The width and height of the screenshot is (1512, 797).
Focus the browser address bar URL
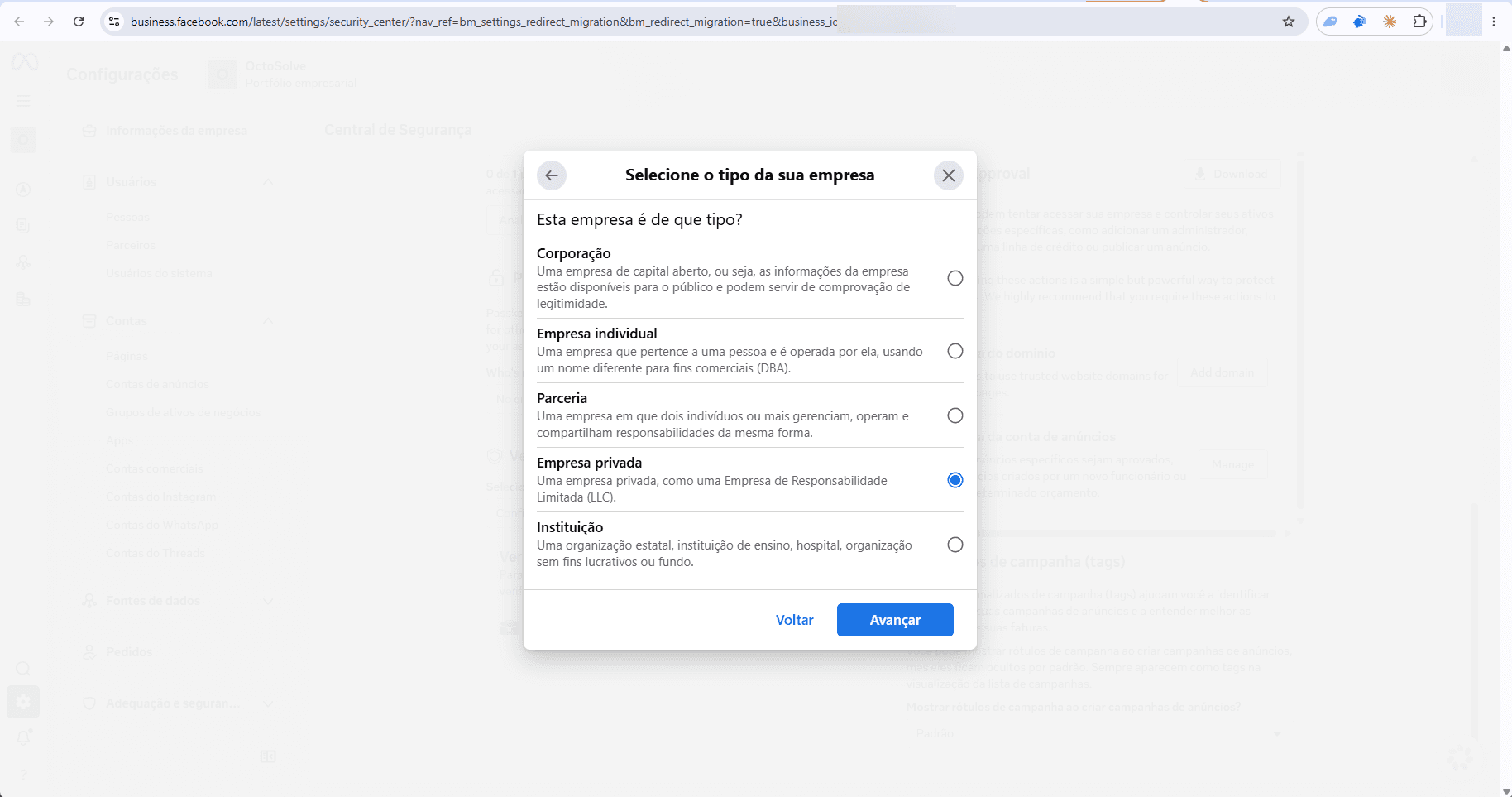[x=484, y=22]
